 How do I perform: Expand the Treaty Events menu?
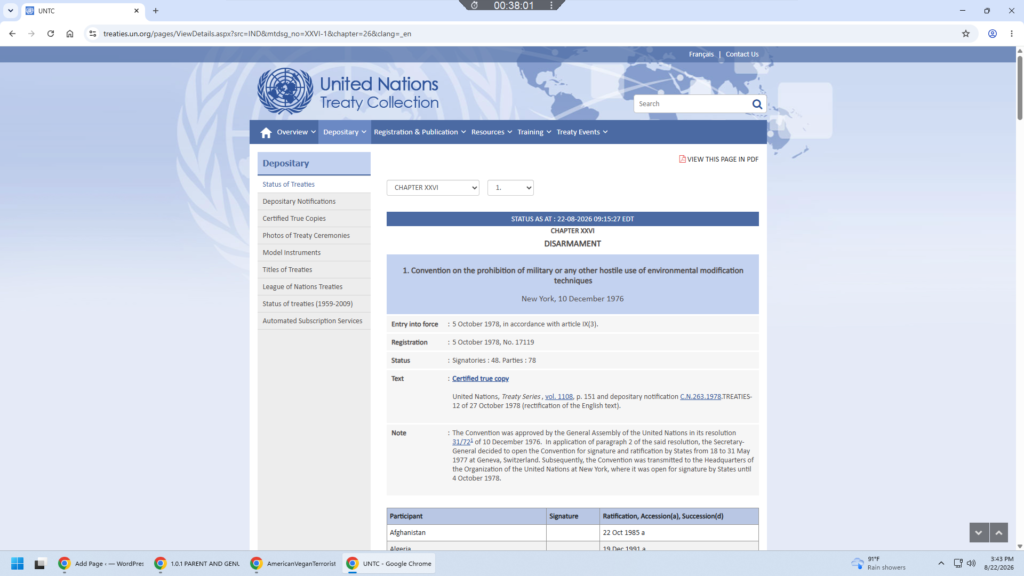581,132
